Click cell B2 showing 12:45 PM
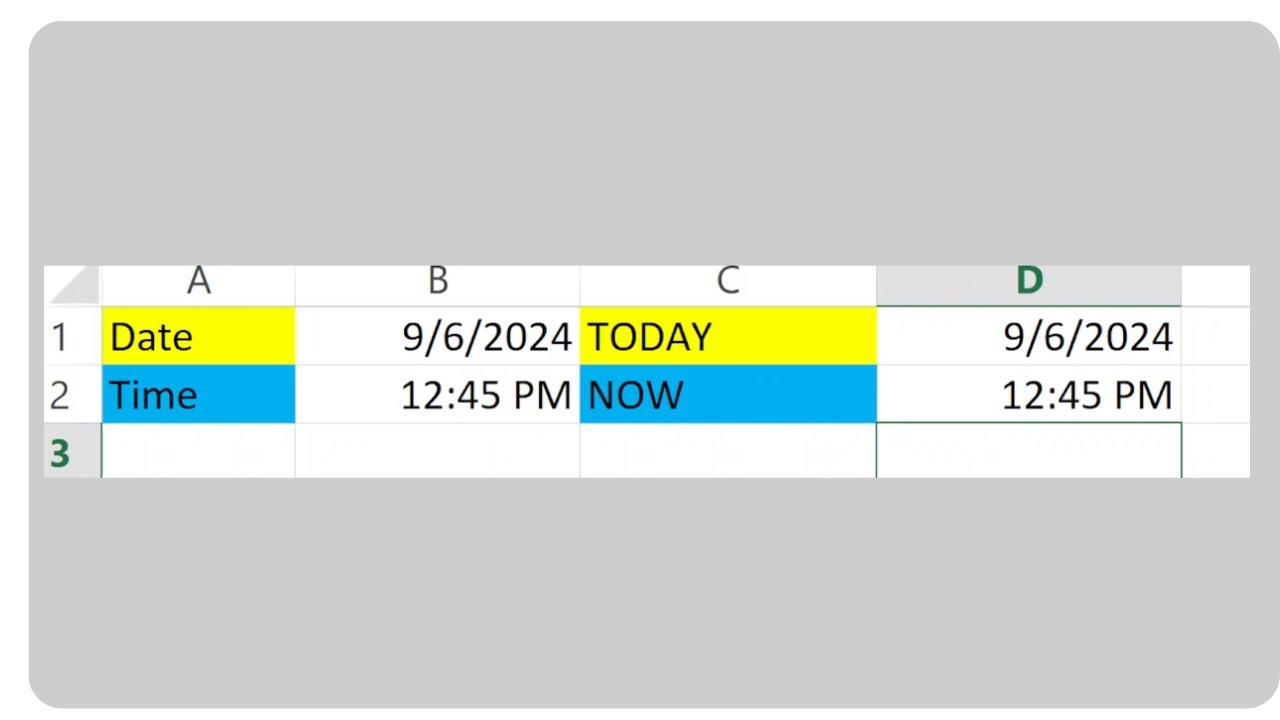Screen dimensions: 1280x720 click(437, 395)
